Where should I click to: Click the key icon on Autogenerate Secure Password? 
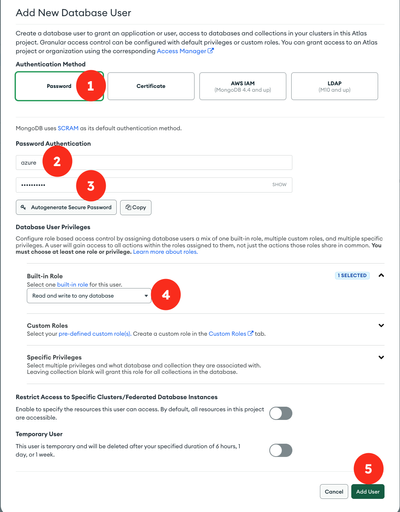click(23, 207)
